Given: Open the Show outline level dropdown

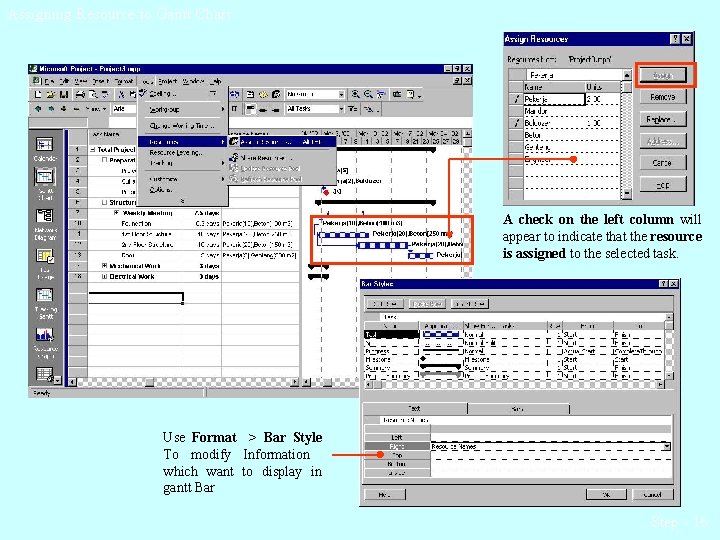Looking at the screenshot, I should pyautogui.click(x=96, y=109).
